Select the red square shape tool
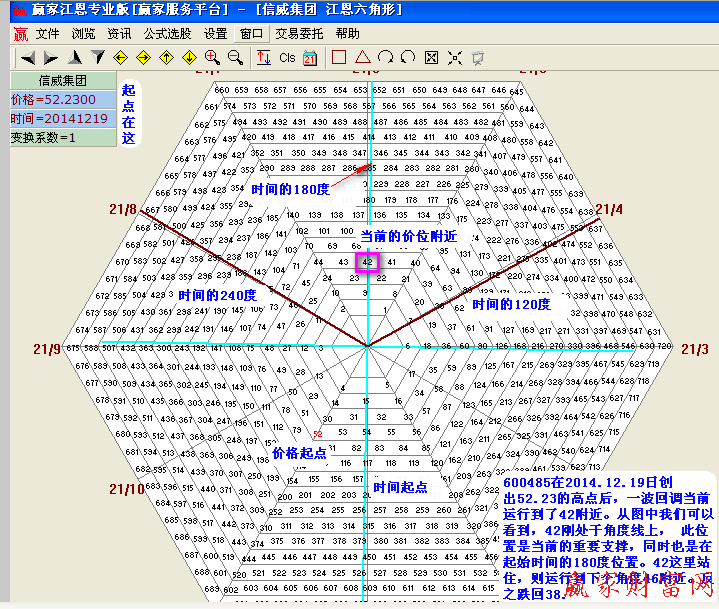This screenshot has width=719, height=609. click(339, 57)
